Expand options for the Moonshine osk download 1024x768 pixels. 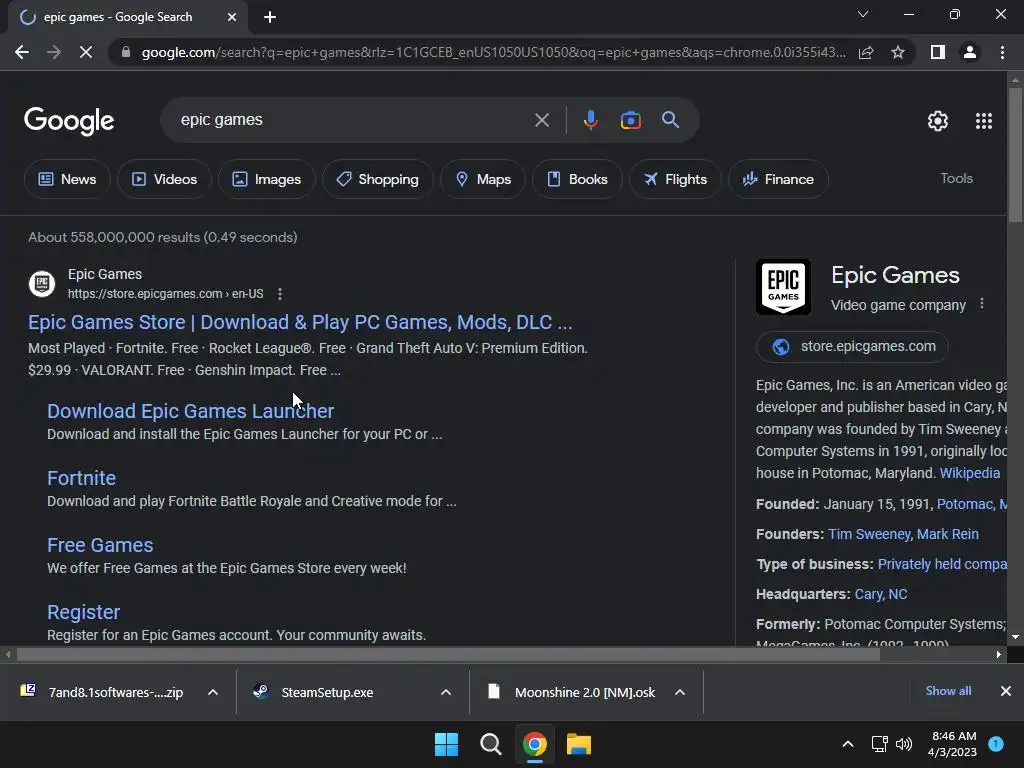click(x=679, y=692)
